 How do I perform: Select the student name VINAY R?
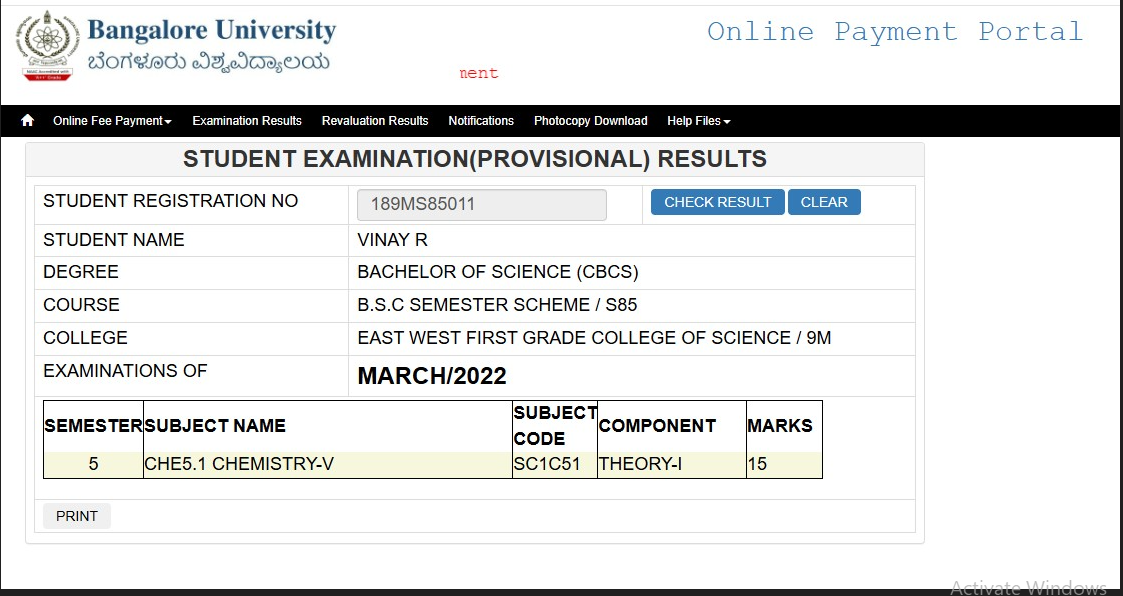[392, 240]
